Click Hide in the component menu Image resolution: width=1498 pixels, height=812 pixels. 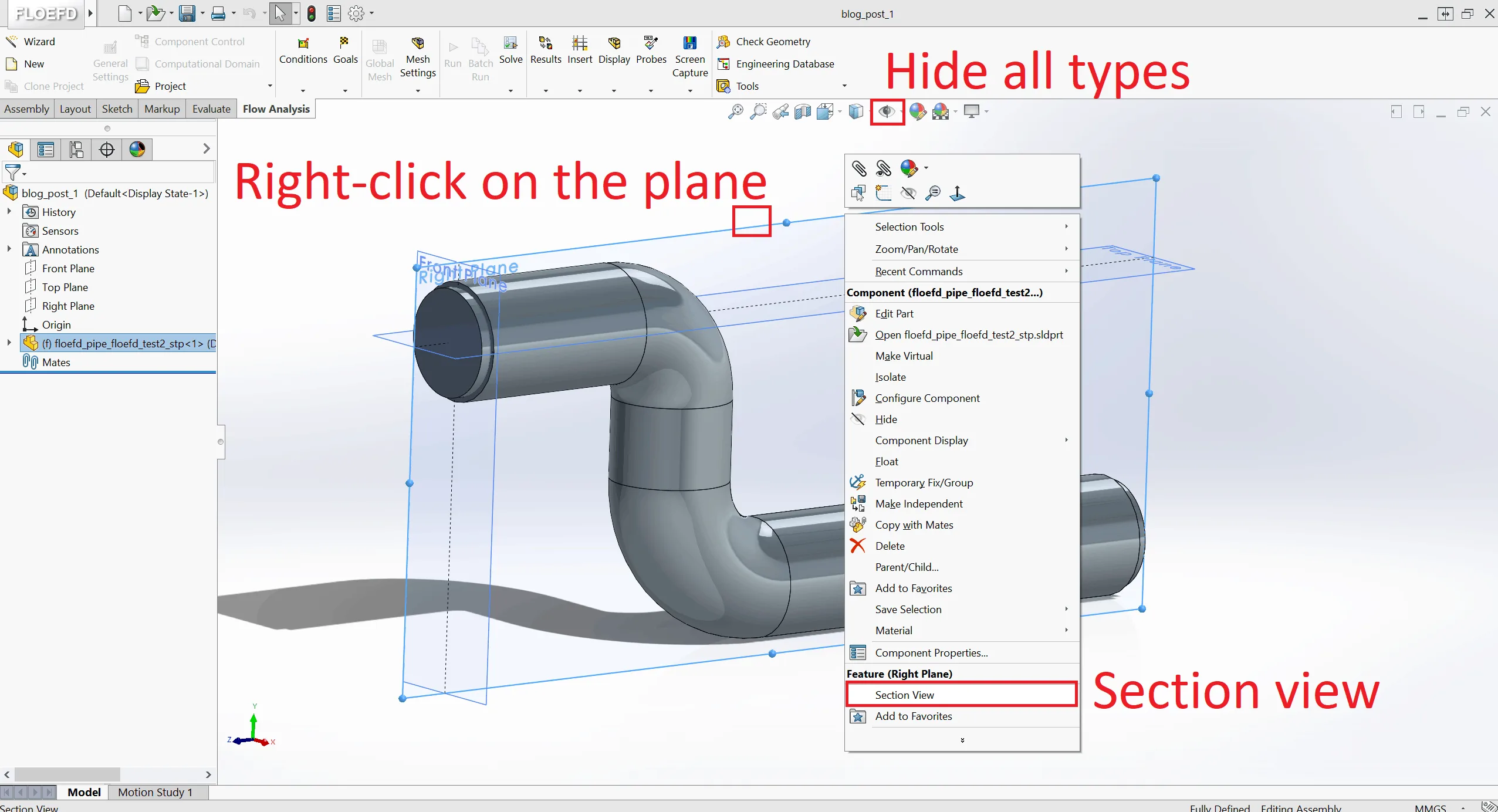(x=962, y=419)
